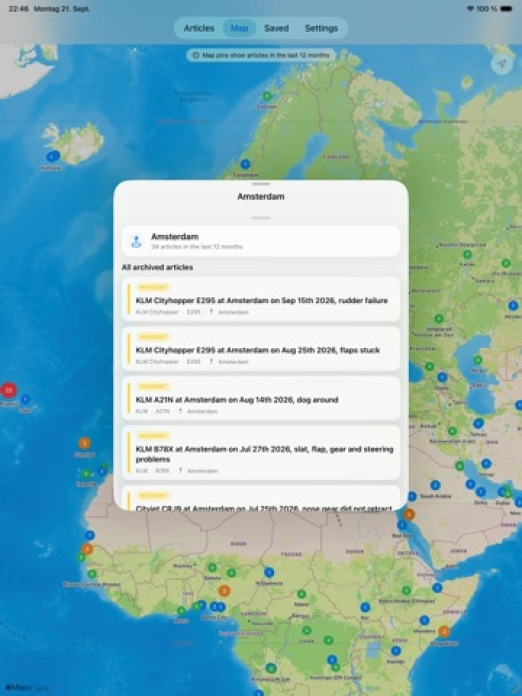Select the green pin at Kazan
Viewport: 522px width, 696px height.
pyautogui.click(x=467, y=254)
